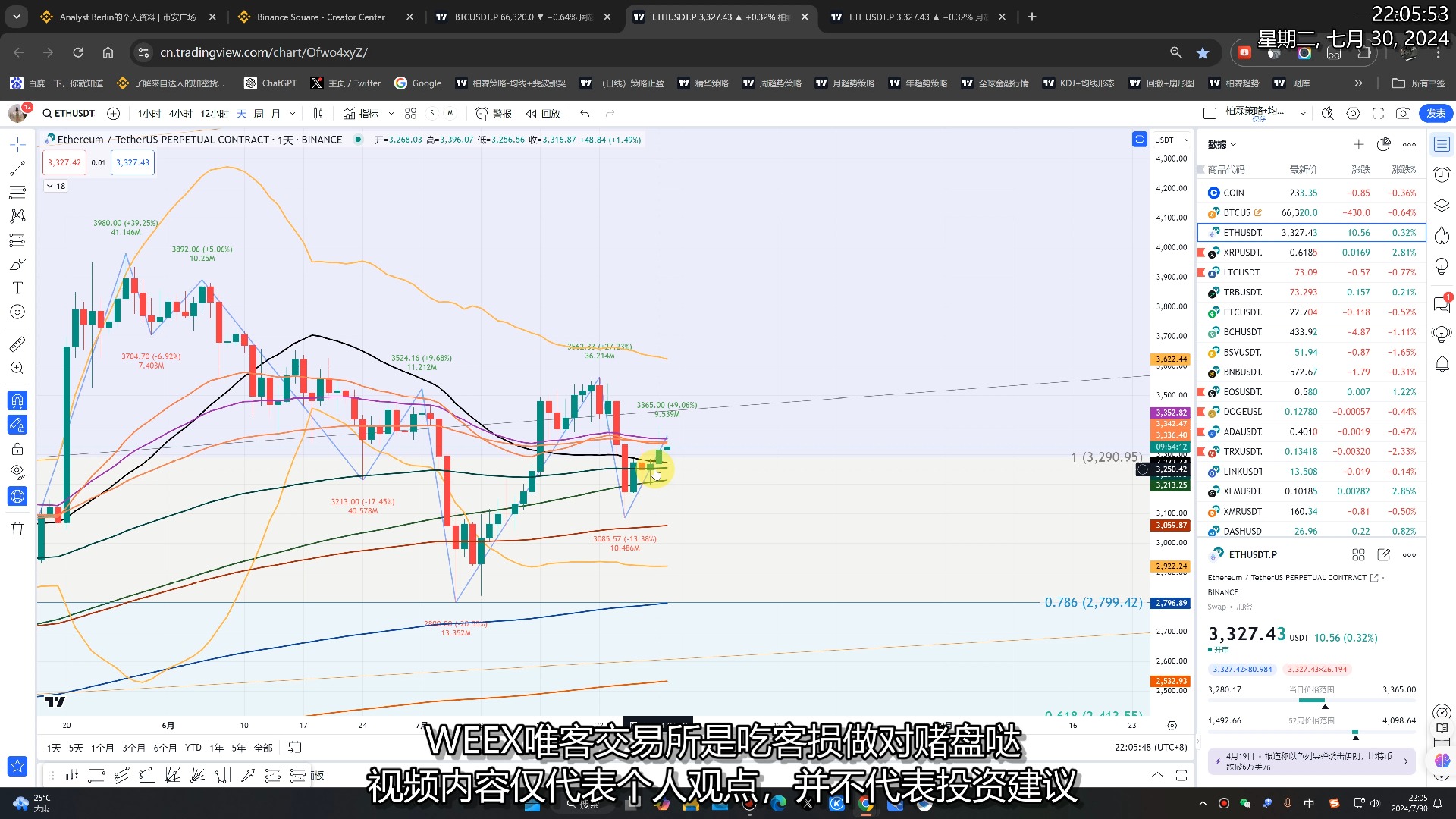Expand the bottom panel chevron
Screen dimensions: 1456x819
pyautogui.click(x=1157, y=775)
